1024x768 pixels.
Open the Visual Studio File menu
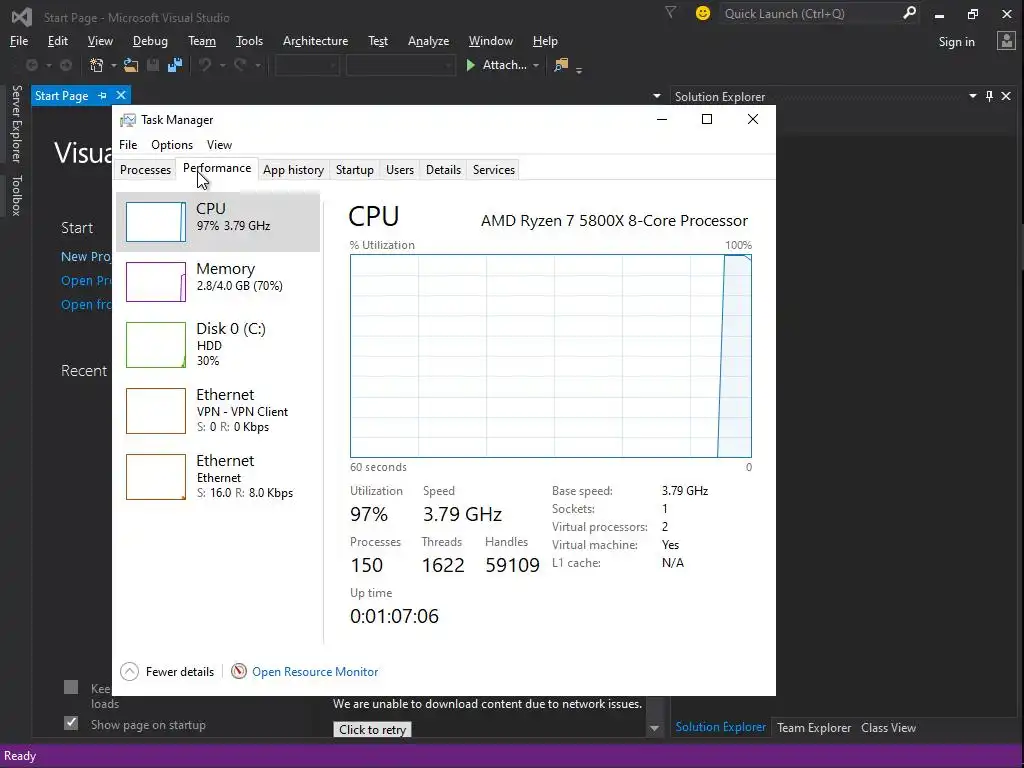[19, 41]
